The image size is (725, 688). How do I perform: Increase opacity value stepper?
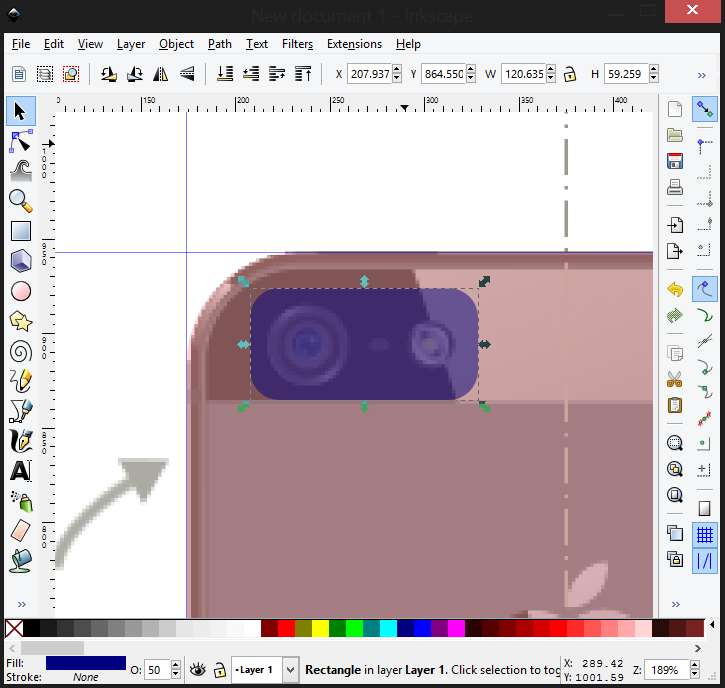pos(176,665)
